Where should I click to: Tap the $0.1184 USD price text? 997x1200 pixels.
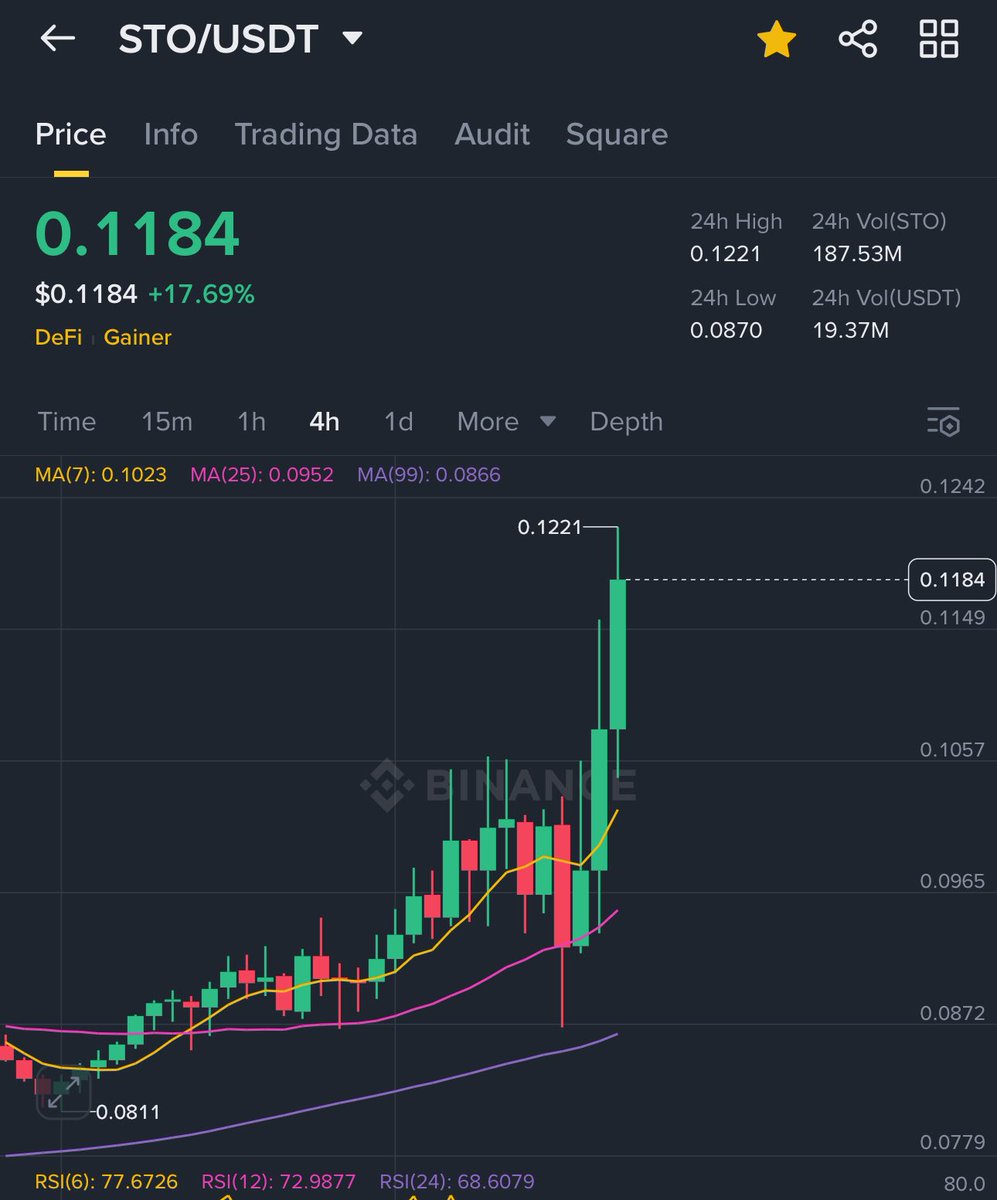click(86, 294)
